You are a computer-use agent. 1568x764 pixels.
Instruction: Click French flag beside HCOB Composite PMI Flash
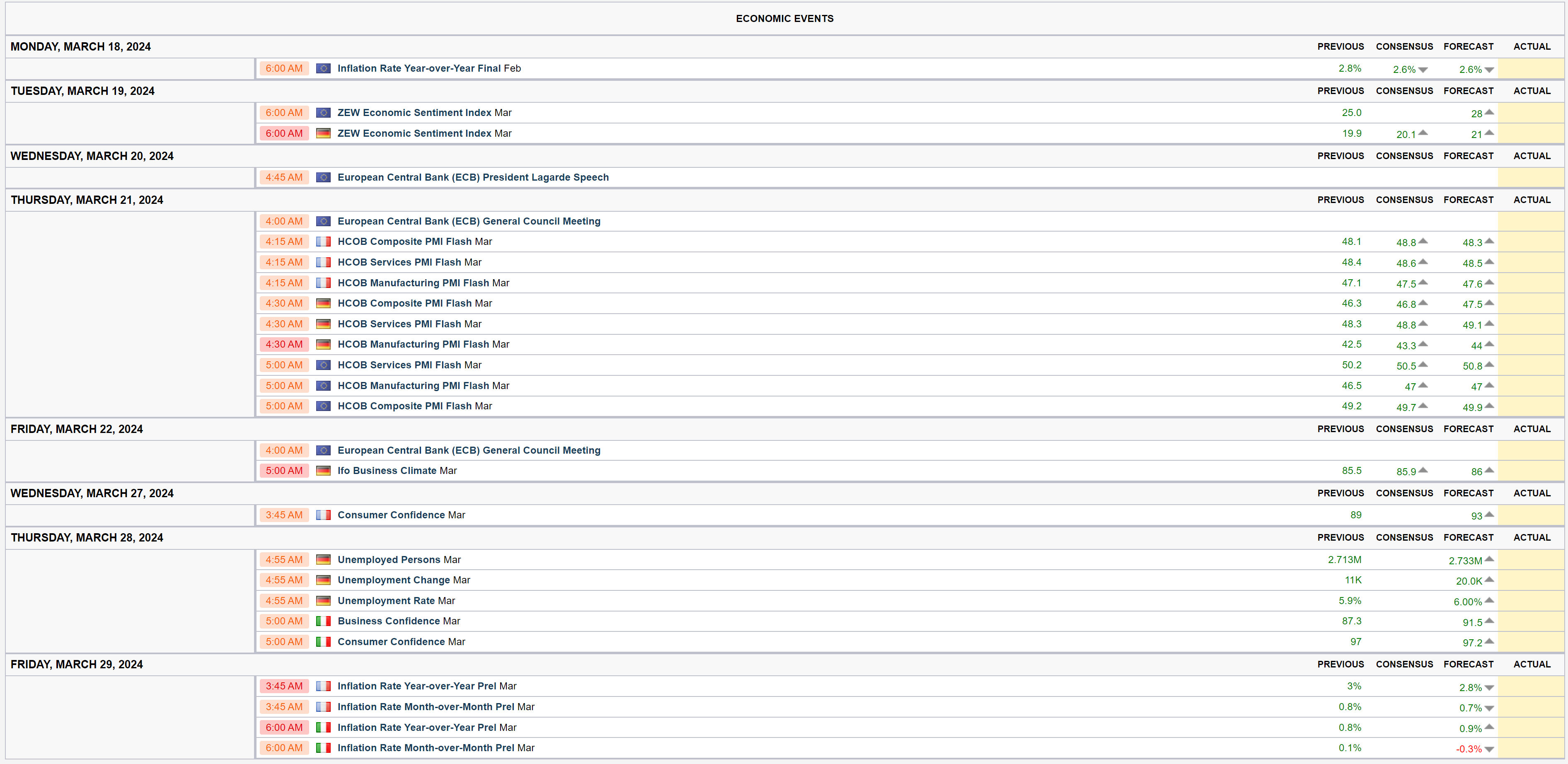323,242
